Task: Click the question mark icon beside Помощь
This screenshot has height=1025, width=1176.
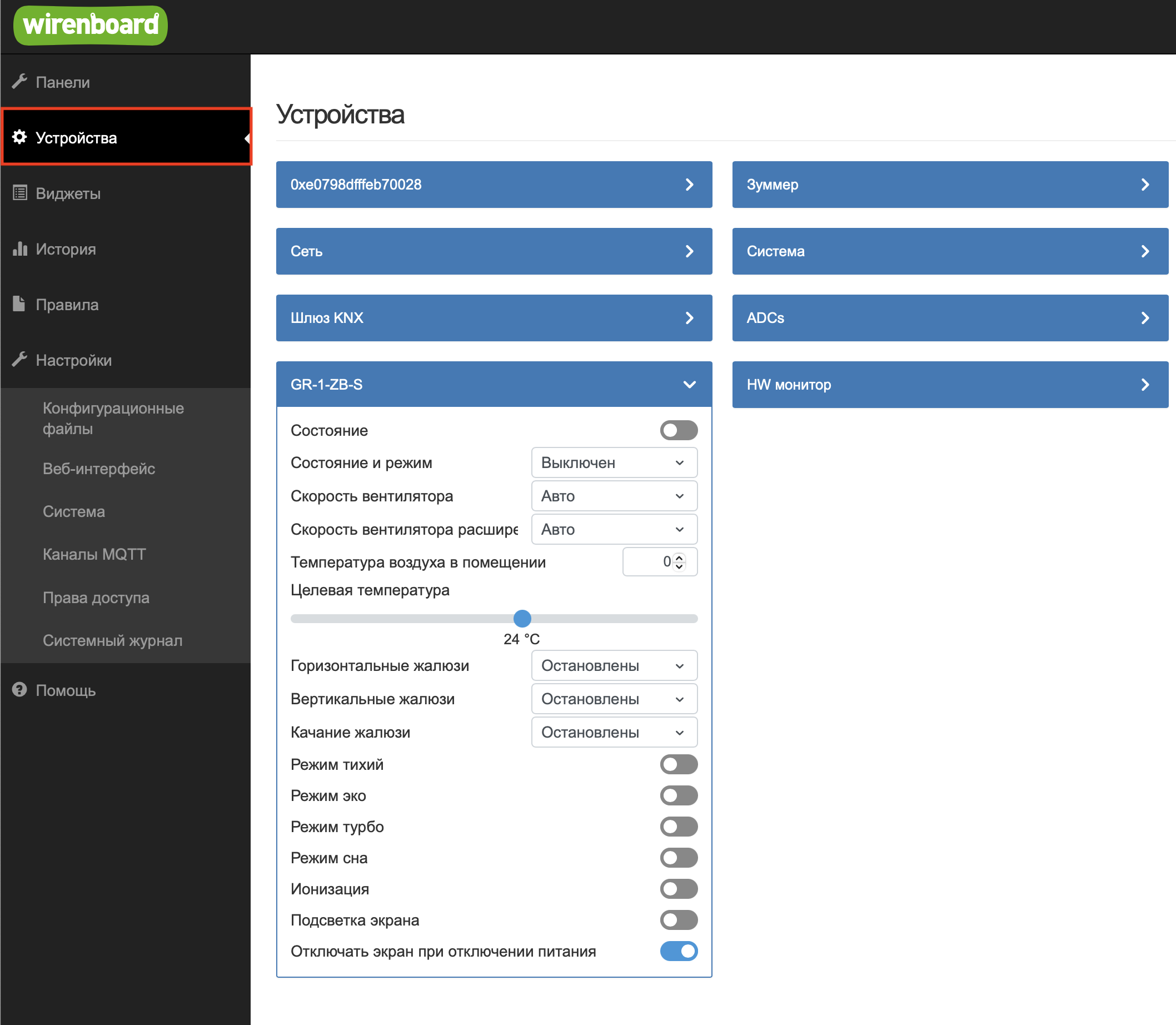Action: [x=19, y=690]
